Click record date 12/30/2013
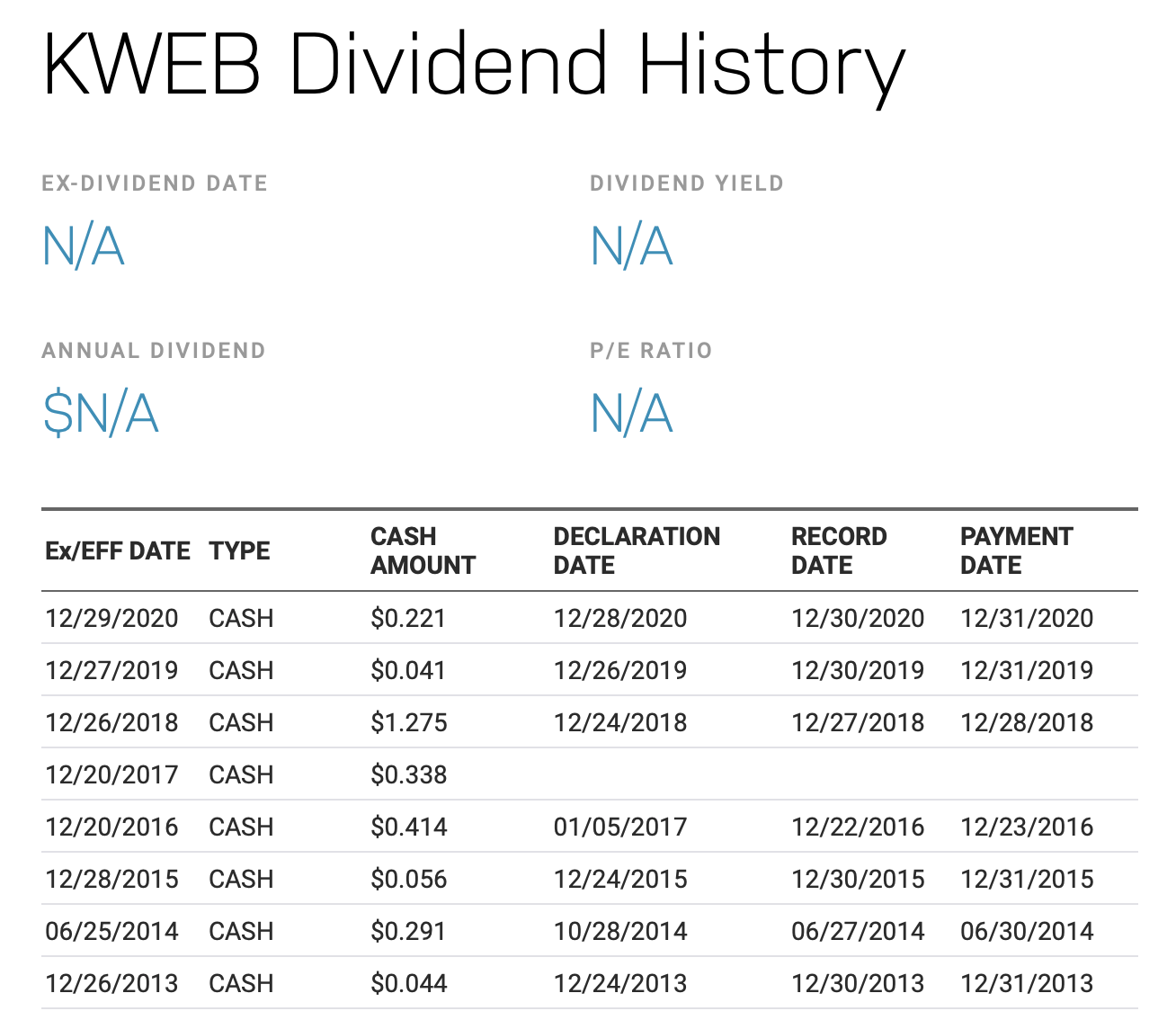Screen dimensions: 1176x1029 (x=858, y=984)
